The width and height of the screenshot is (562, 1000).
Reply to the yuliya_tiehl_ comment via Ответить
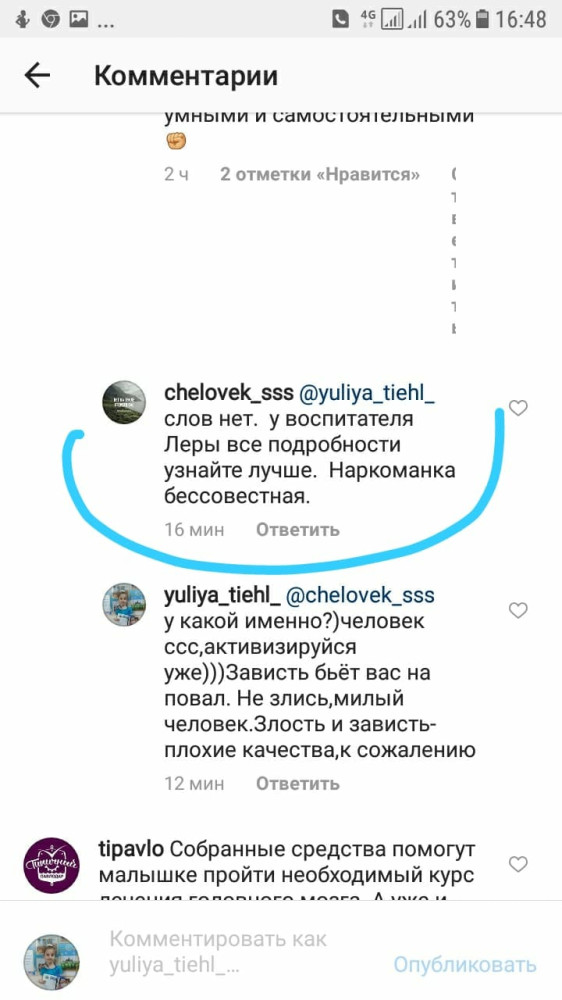pyautogui.click(x=298, y=784)
